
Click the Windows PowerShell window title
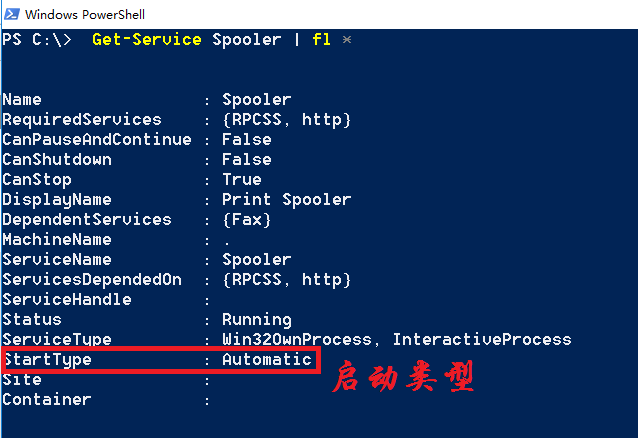(x=87, y=15)
